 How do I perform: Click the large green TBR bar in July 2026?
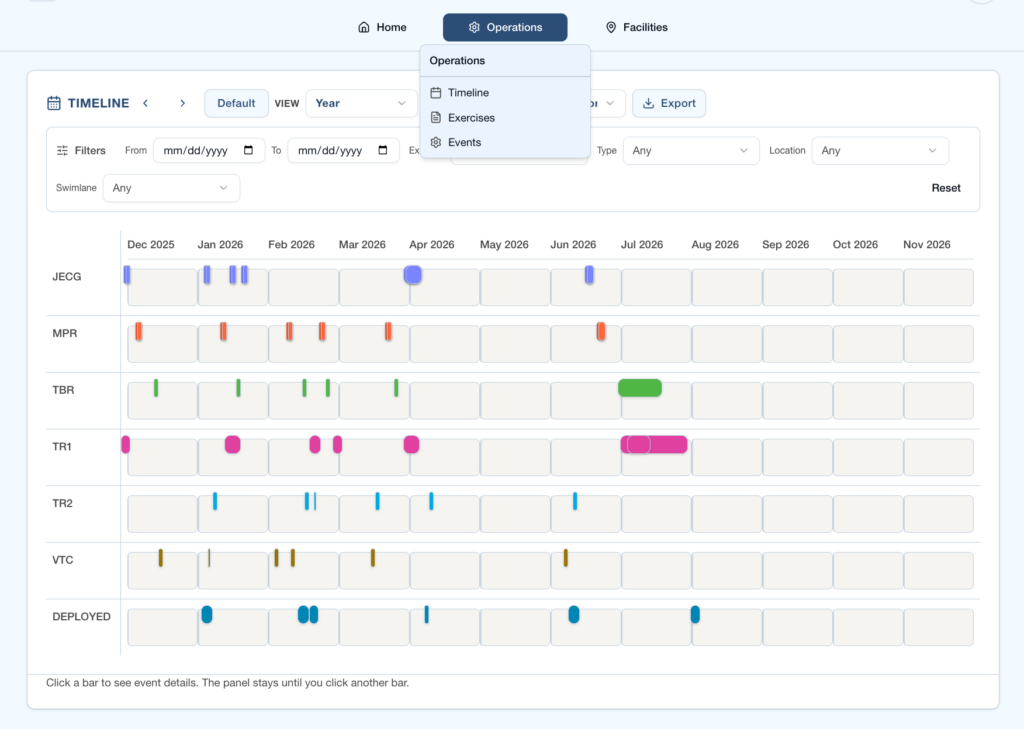(640, 388)
